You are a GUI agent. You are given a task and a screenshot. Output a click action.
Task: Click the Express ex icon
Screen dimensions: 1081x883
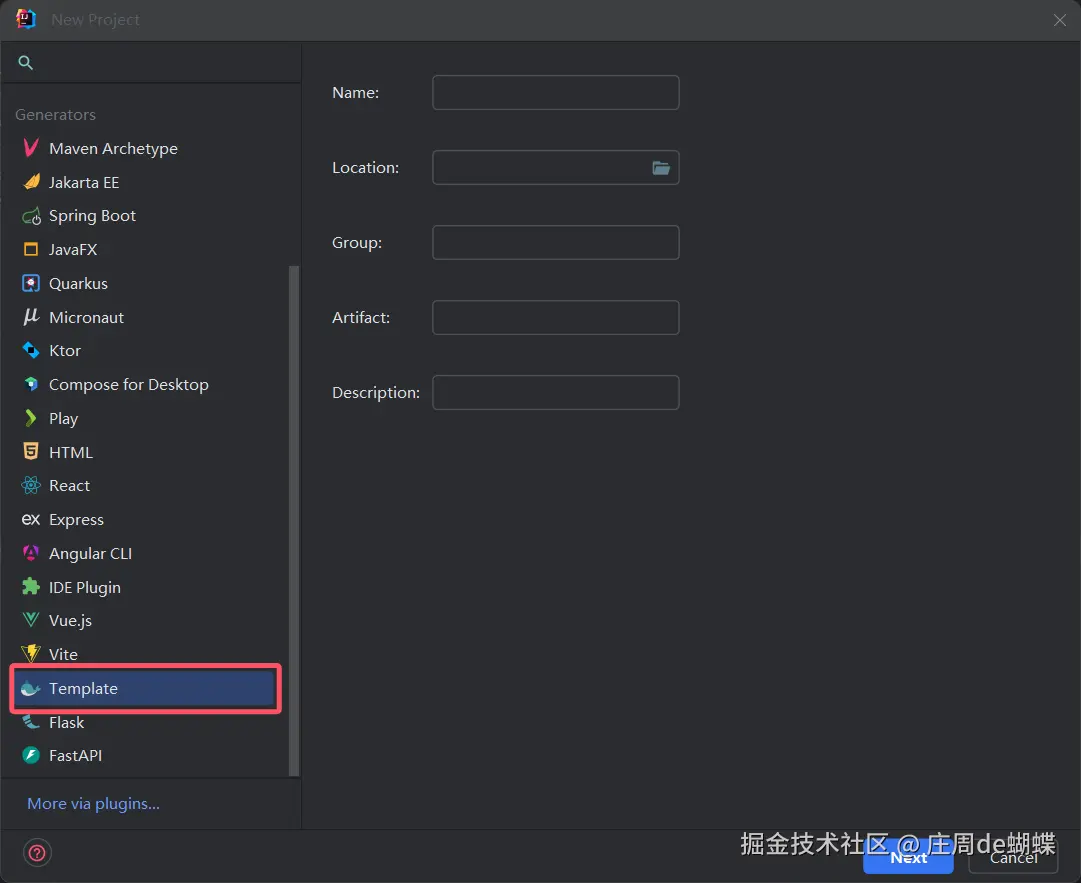[x=31, y=519]
